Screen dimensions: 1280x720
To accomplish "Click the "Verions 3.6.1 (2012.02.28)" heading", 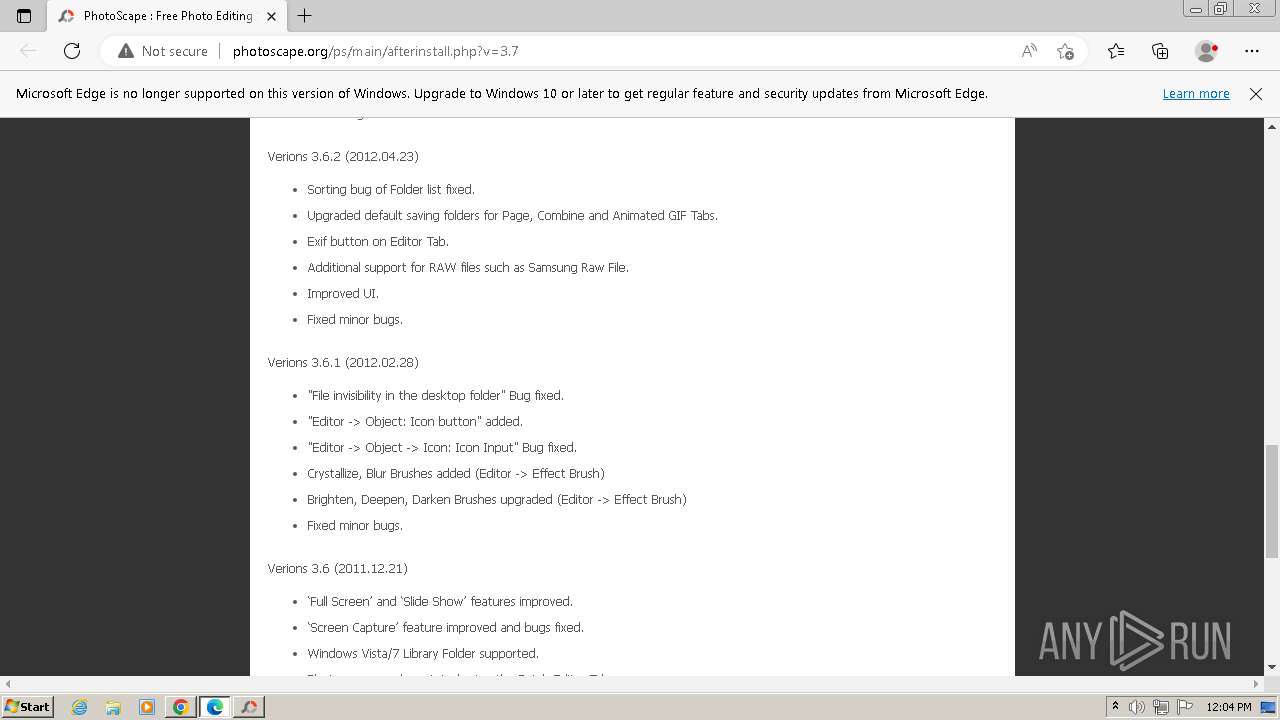I will 343,362.
